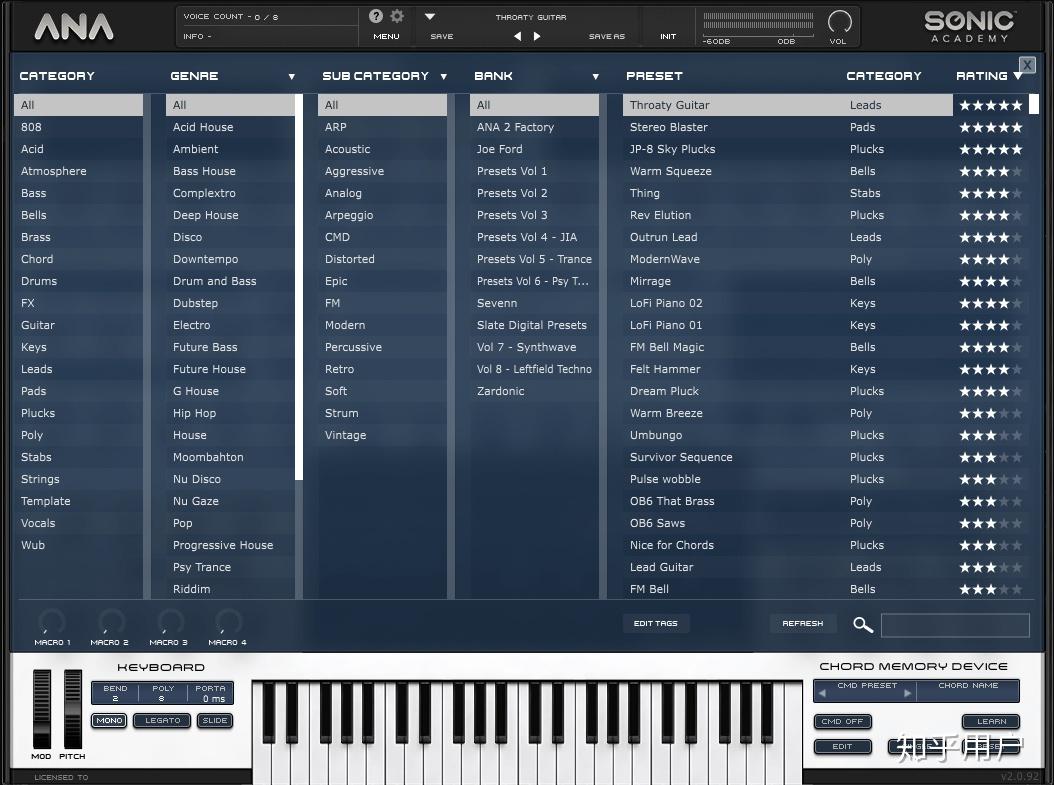Open the help question mark icon
Screen dimensions: 1054x785
377,16
